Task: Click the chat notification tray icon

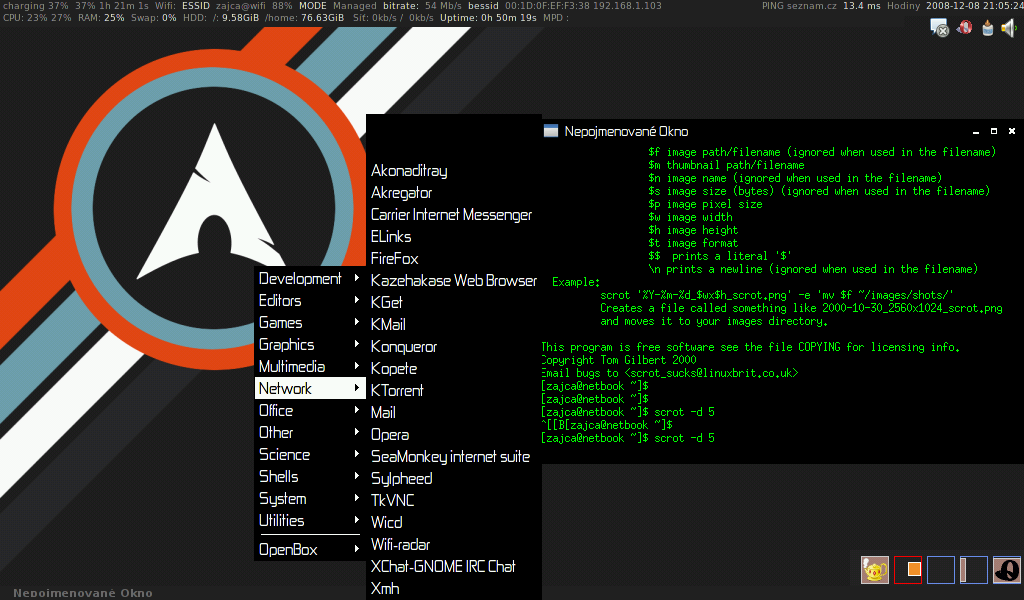Action: click(939, 27)
